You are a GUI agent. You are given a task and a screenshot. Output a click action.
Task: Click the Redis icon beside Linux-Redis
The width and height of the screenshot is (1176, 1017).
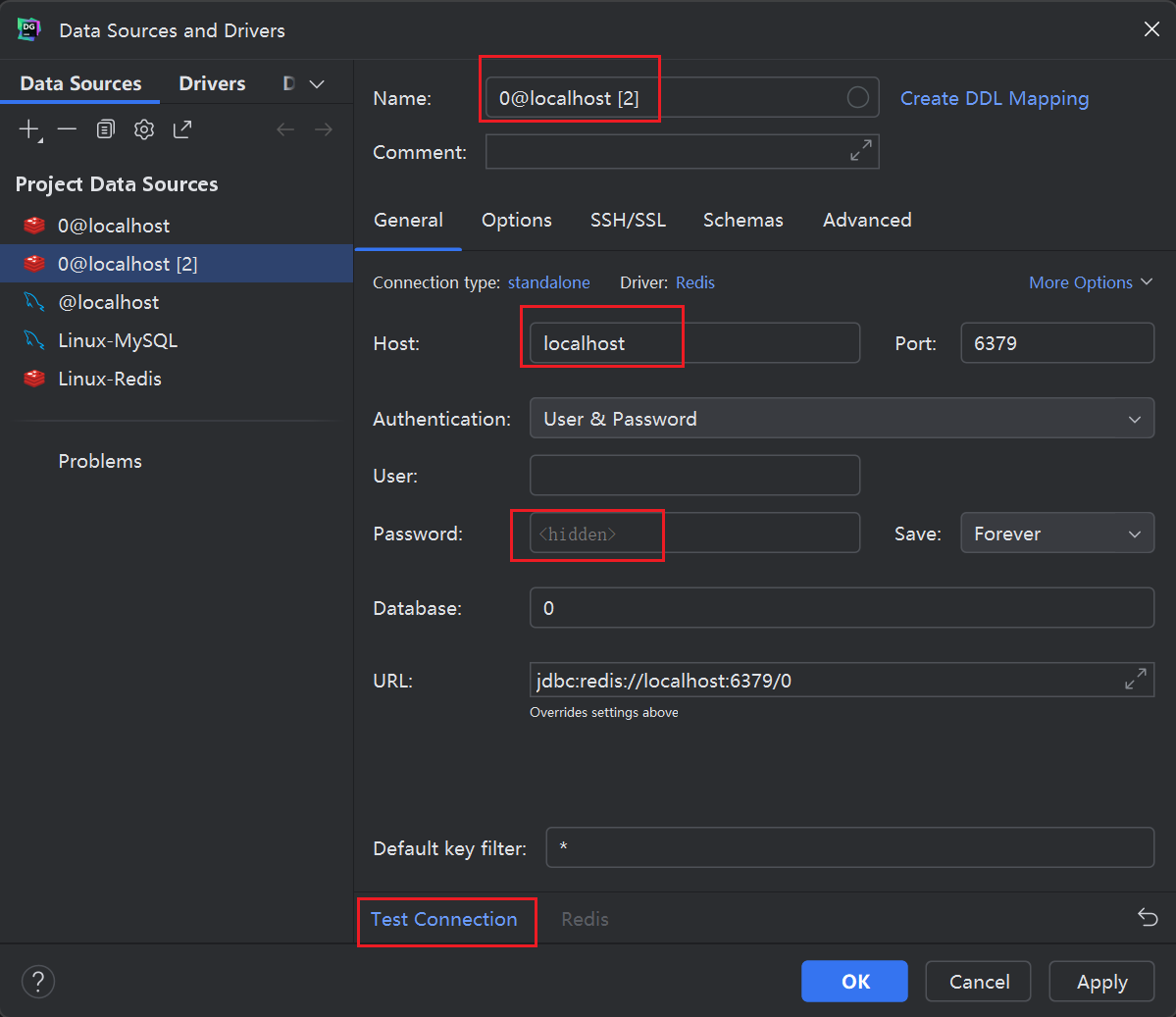34,378
